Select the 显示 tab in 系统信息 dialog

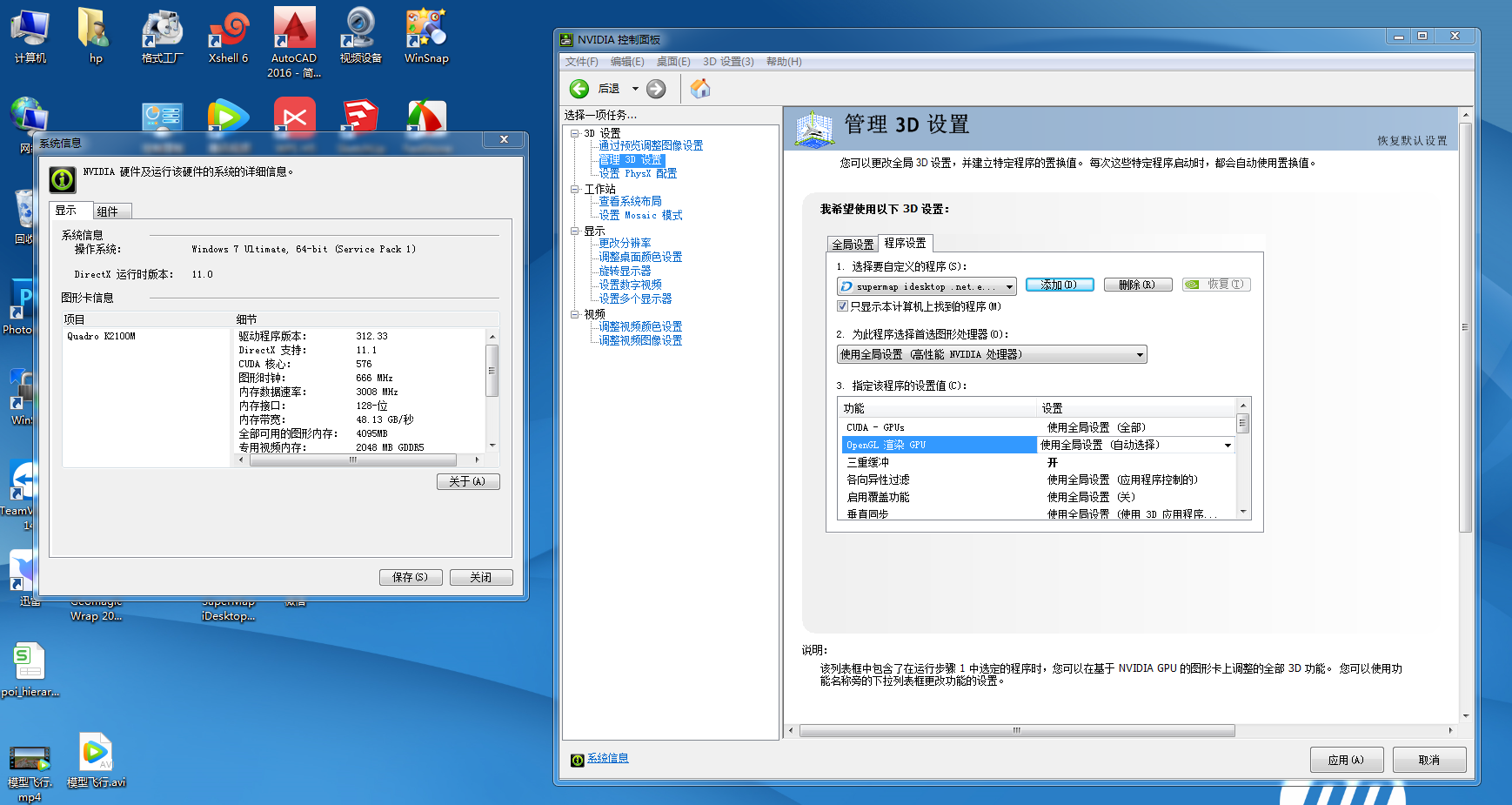[69, 211]
